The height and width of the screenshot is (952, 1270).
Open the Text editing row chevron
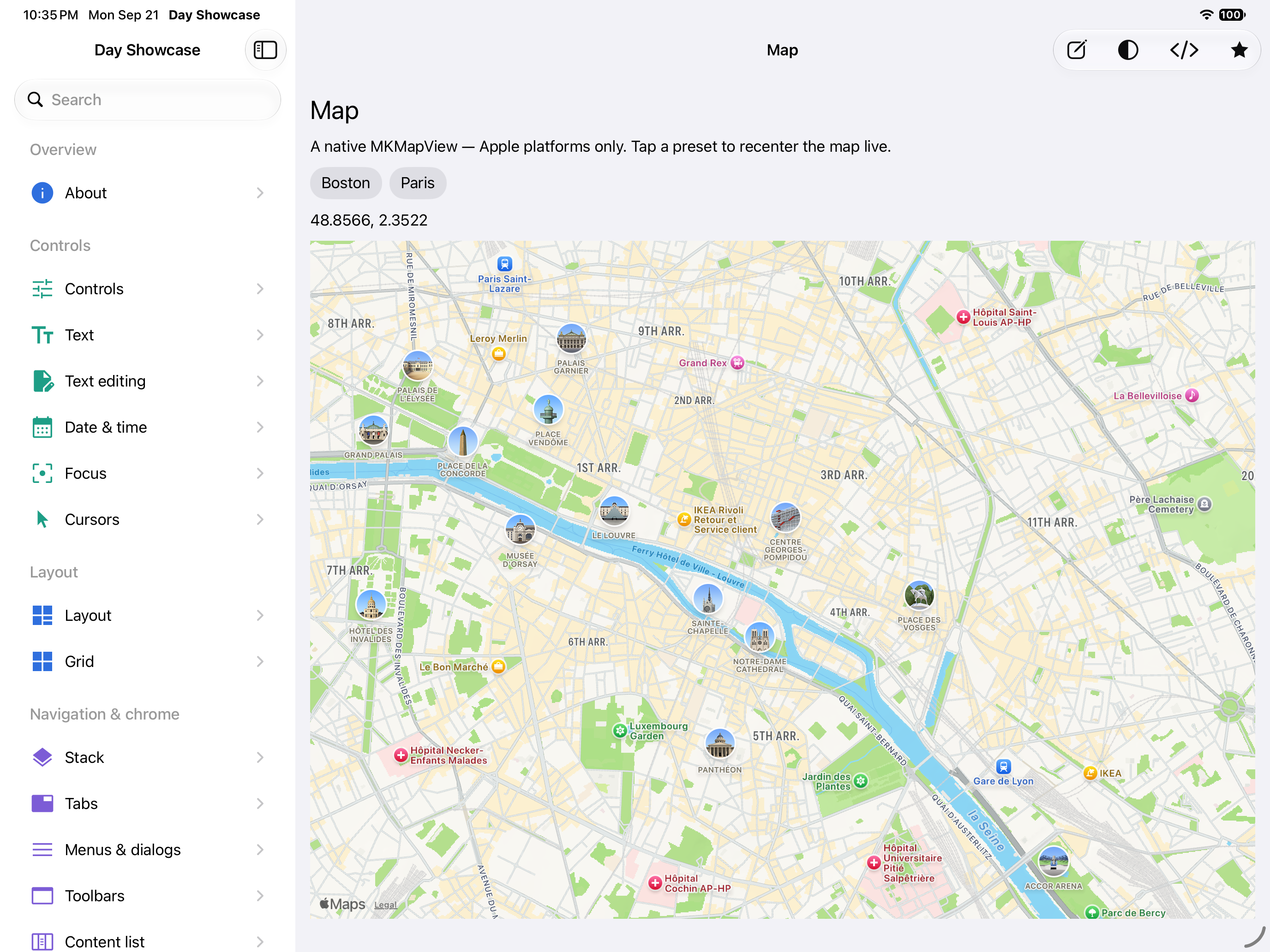[x=260, y=381]
